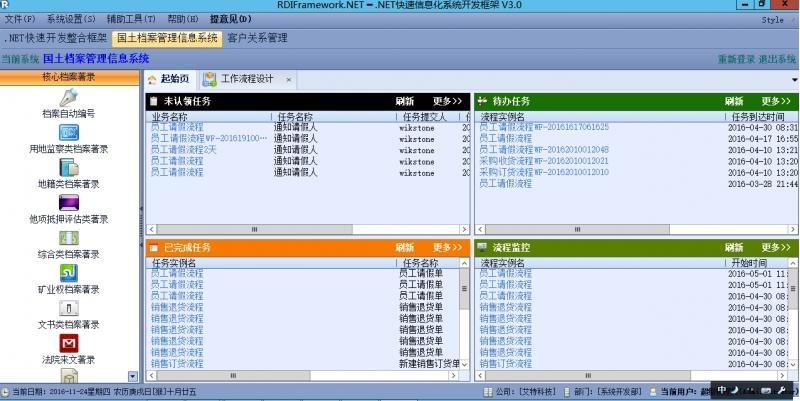This screenshot has height=401, width=800.
Task: Open the 帮助(H) menu
Action: coord(183,19)
